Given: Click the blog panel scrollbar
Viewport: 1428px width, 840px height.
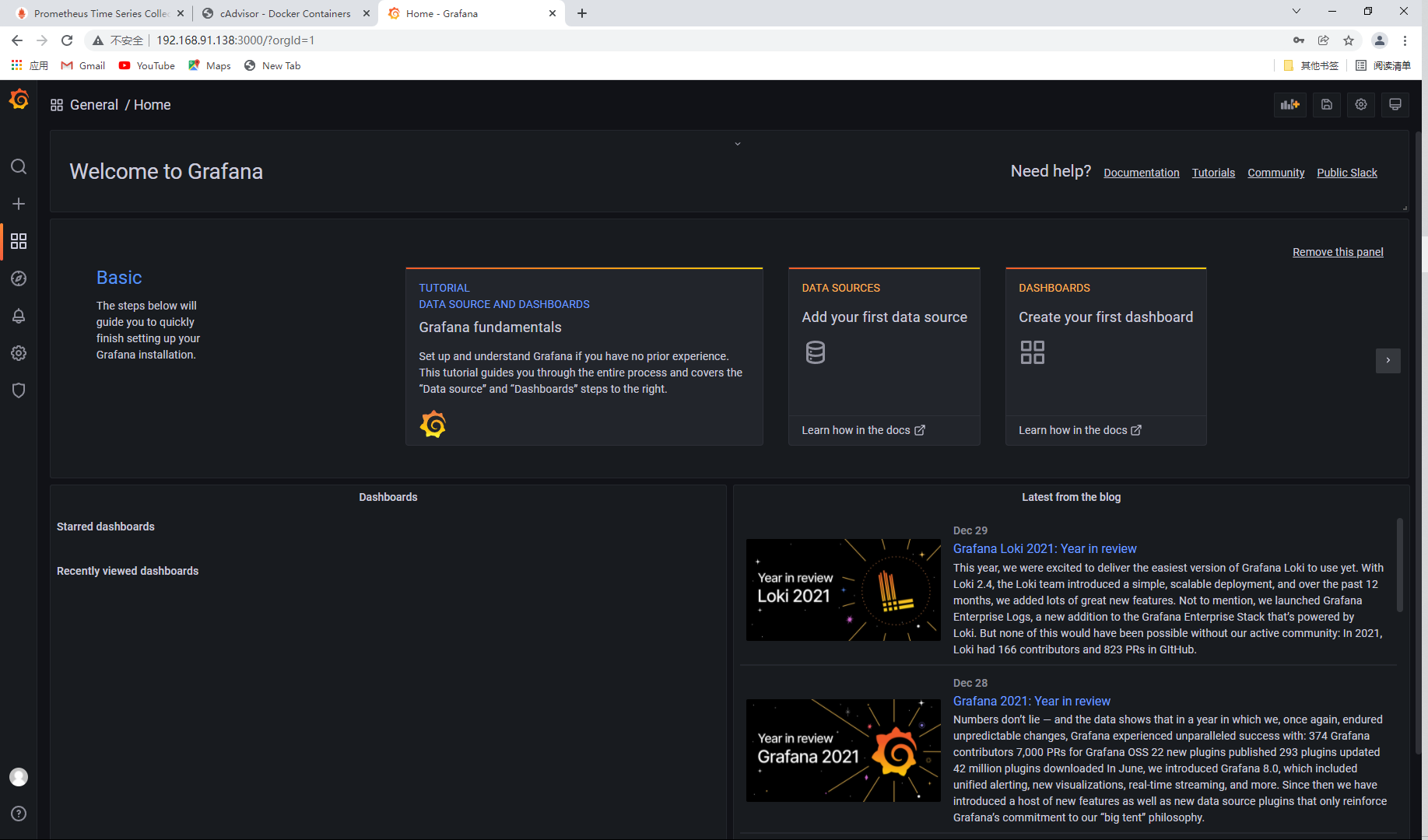Looking at the screenshot, I should 1400,565.
